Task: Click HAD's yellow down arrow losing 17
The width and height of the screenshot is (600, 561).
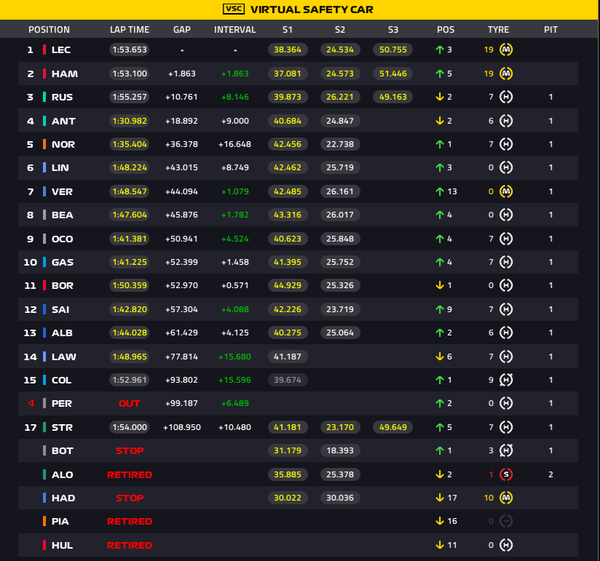Action: pyautogui.click(x=440, y=498)
